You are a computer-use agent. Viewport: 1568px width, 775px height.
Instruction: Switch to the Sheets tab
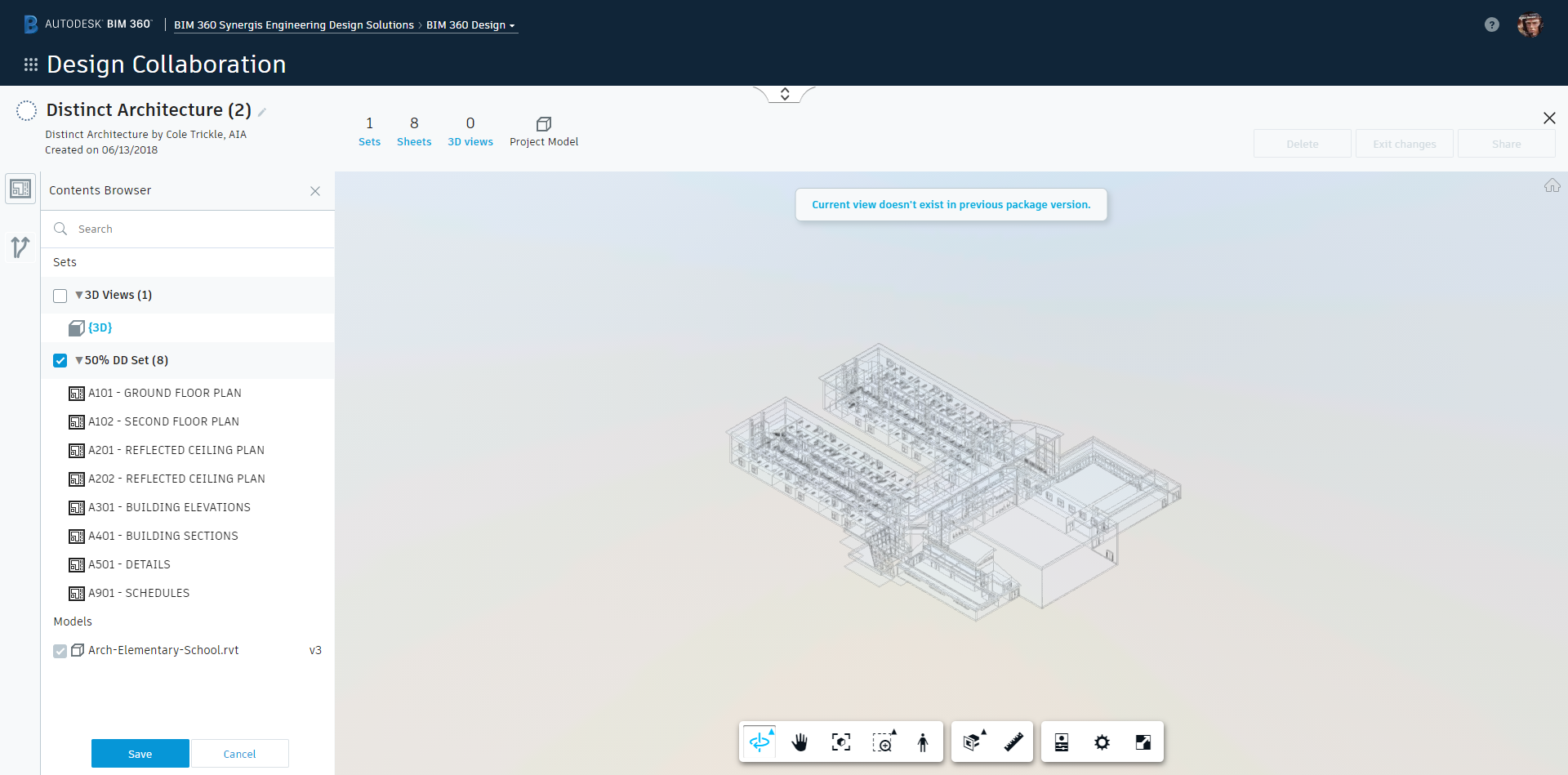(414, 131)
